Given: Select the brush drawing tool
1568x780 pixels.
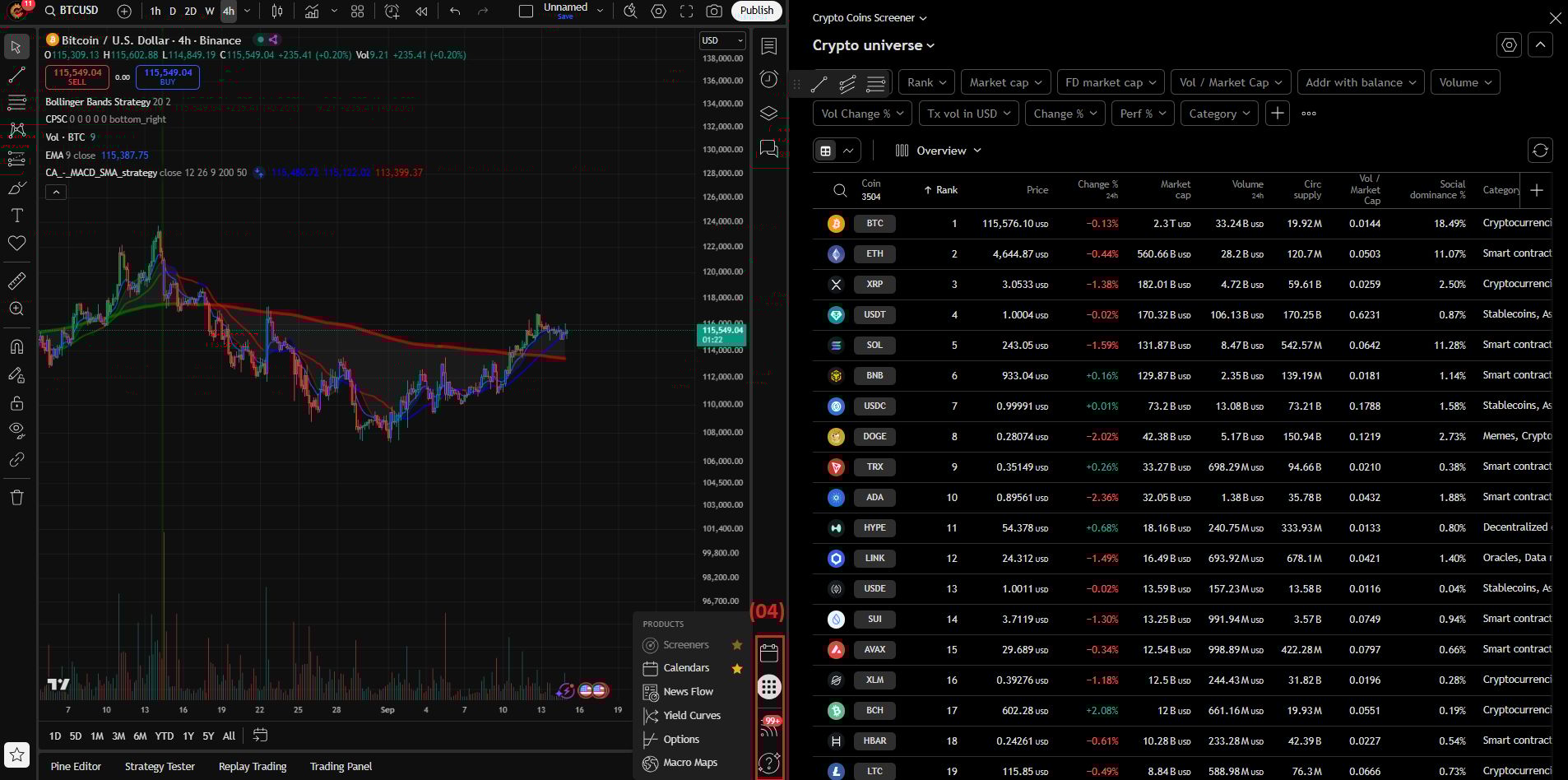Looking at the screenshot, I should (16, 188).
